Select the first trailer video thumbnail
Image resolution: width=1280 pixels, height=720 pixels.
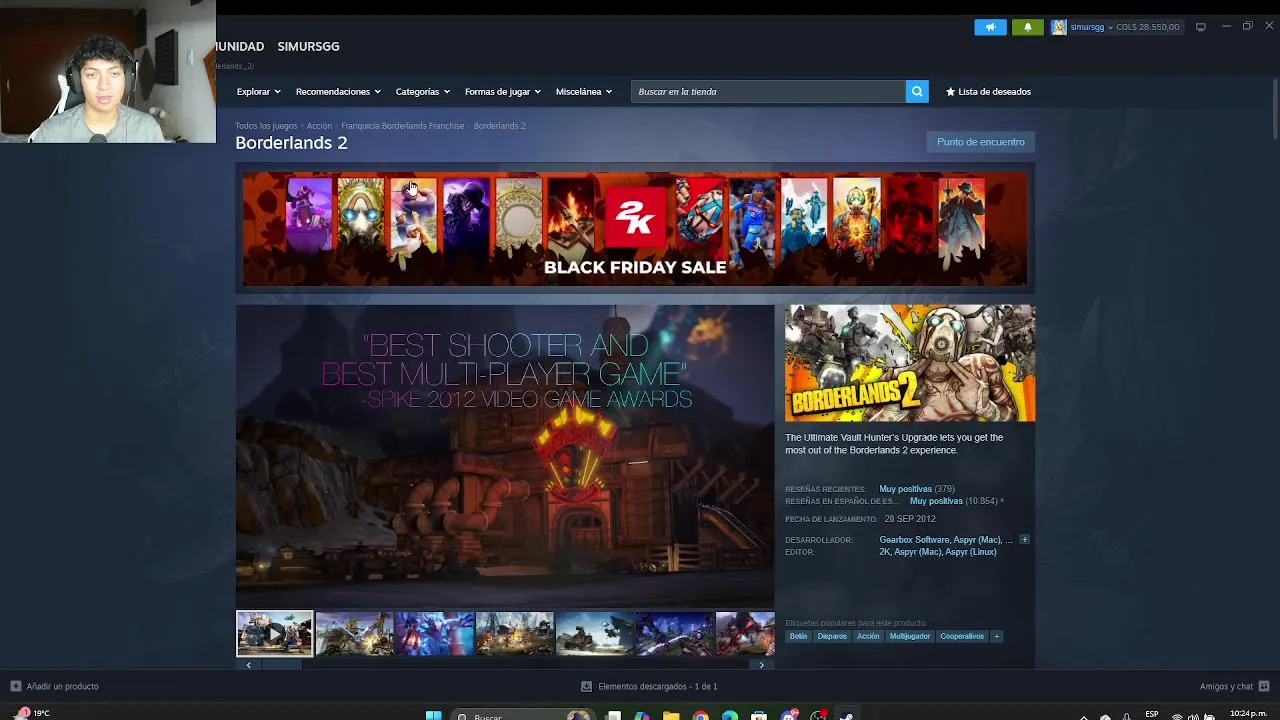(x=274, y=634)
